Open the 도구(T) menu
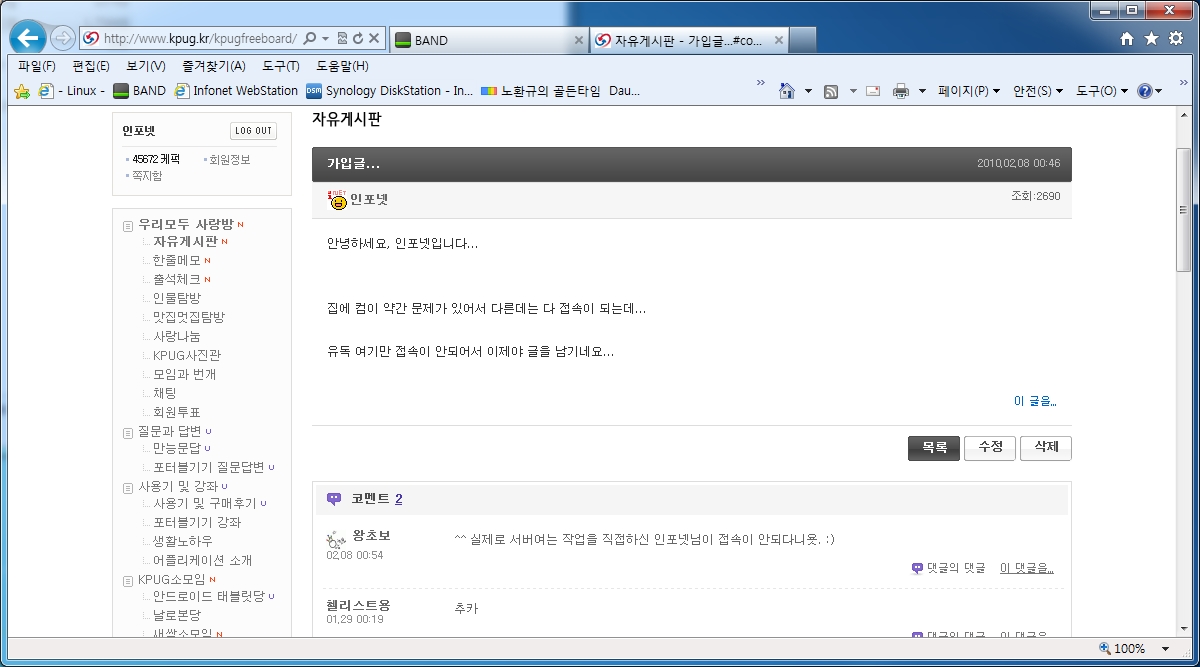The width and height of the screenshot is (1200, 667). pyautogui.click(x=281, y=66)
